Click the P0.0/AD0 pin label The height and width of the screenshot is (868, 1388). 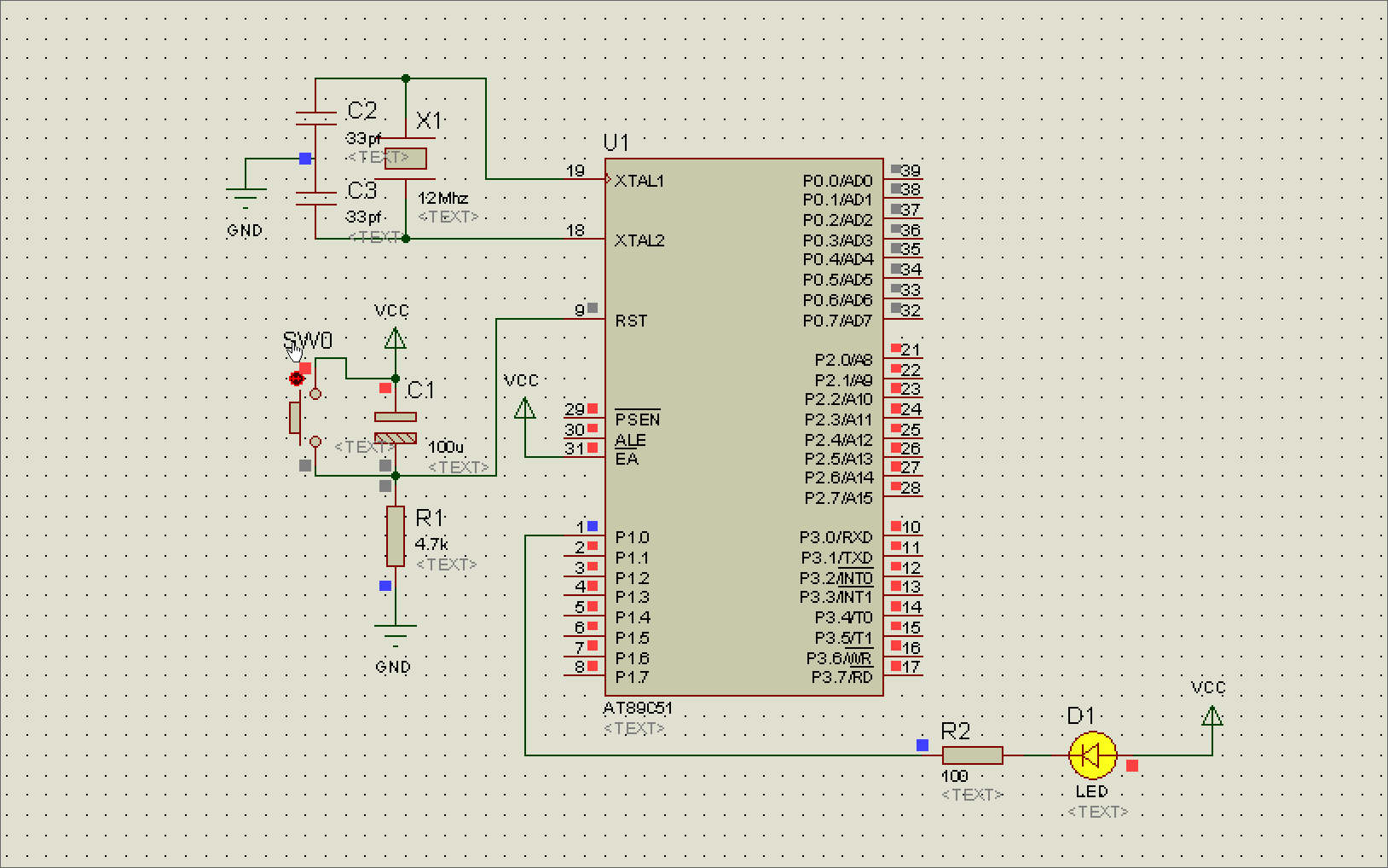[x=837, y=181]
